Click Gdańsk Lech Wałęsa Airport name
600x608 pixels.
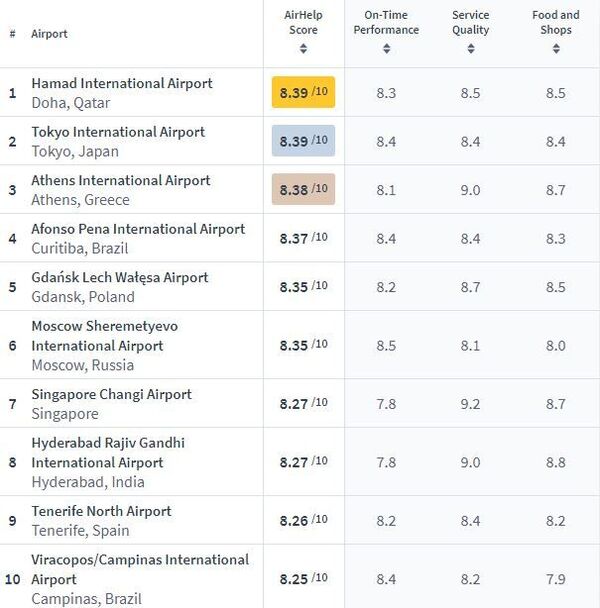[x=120, y=277]
